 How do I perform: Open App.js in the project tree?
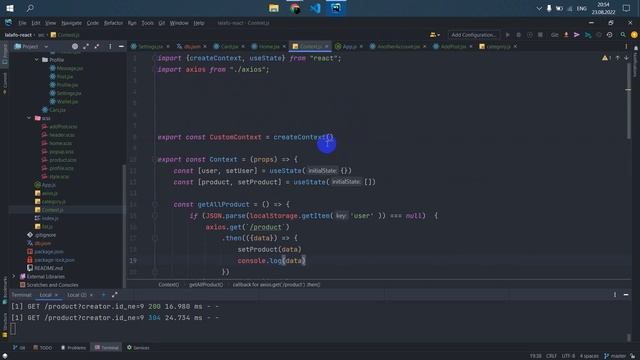tap(45, 185)
